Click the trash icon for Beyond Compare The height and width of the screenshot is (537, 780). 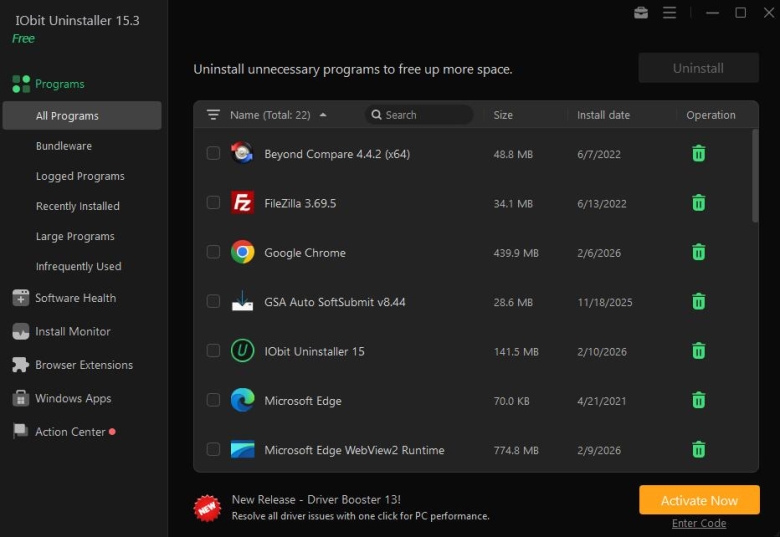tap(699, 154)
